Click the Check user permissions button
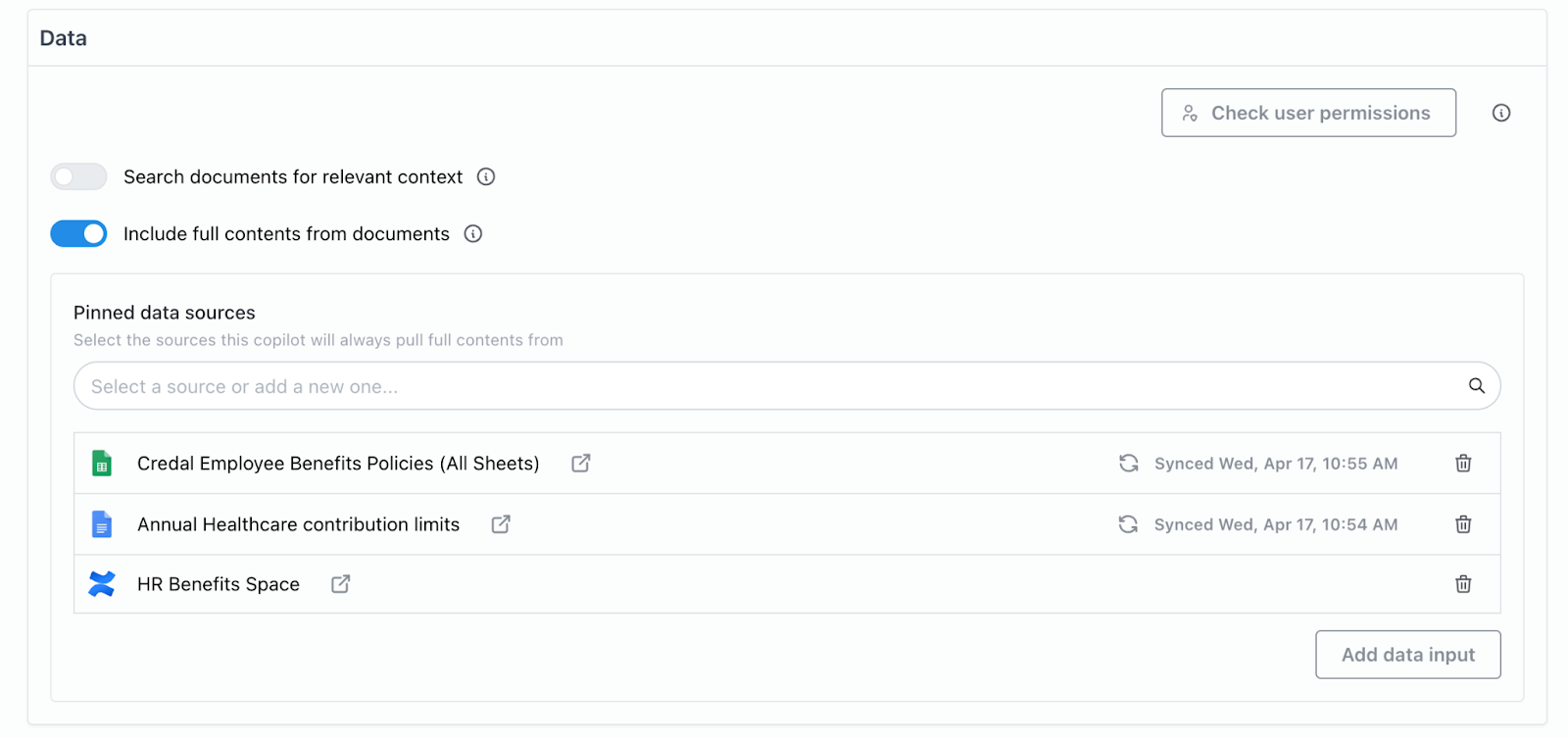This screenshot has height=739, width=1568. tap(1308, 113)
